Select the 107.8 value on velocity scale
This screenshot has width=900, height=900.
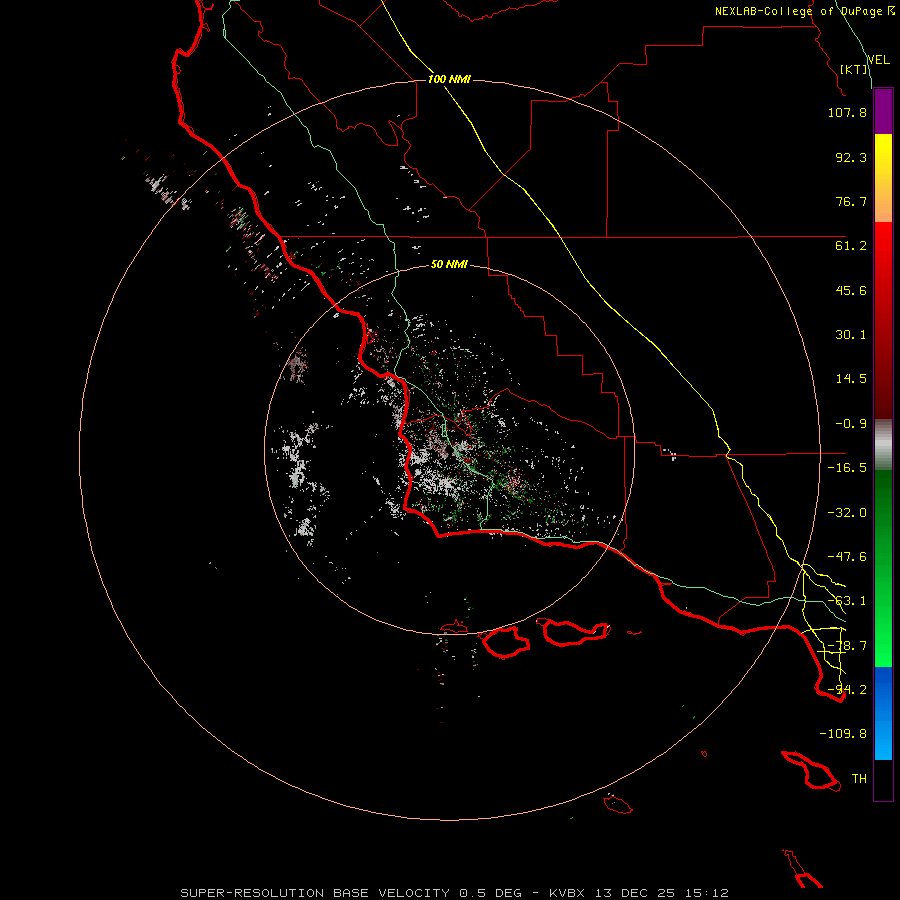(847, 112)
